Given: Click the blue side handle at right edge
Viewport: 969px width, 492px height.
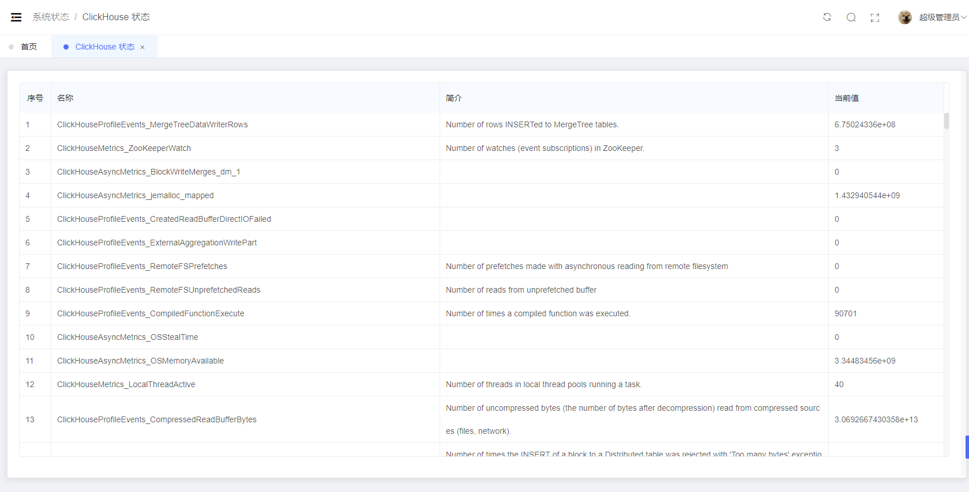Looking at the screenshot, I should pos(967,447).
